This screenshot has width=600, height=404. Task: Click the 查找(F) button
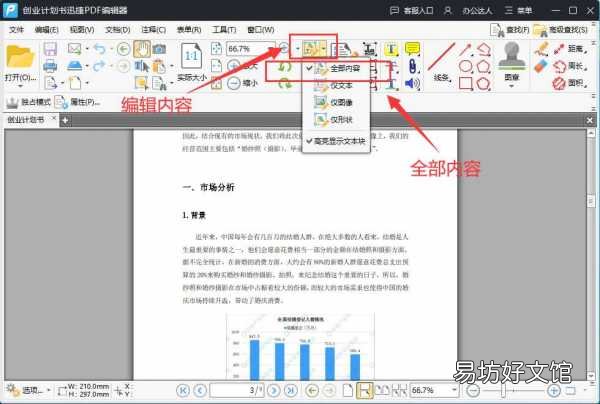pyautogui.click(x=510, y=29)
